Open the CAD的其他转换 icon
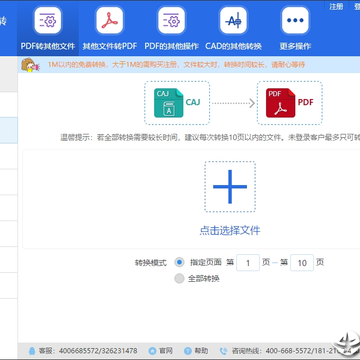Screen dimensions: 360x360 [x=233, y=21]
